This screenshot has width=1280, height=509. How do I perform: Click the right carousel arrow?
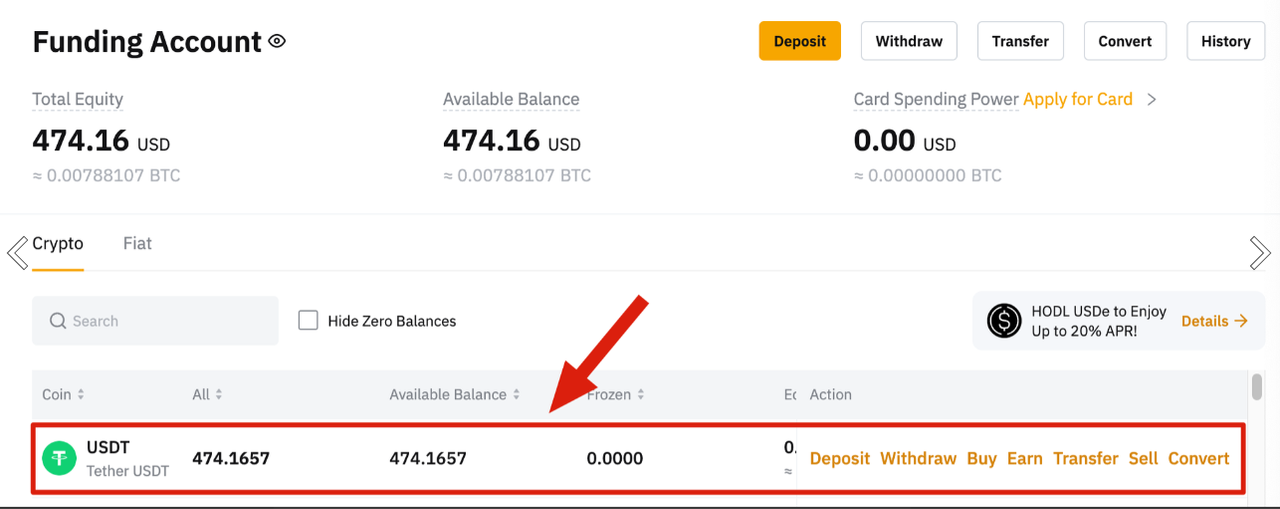pyautogui.click(x=1260, y=253)
